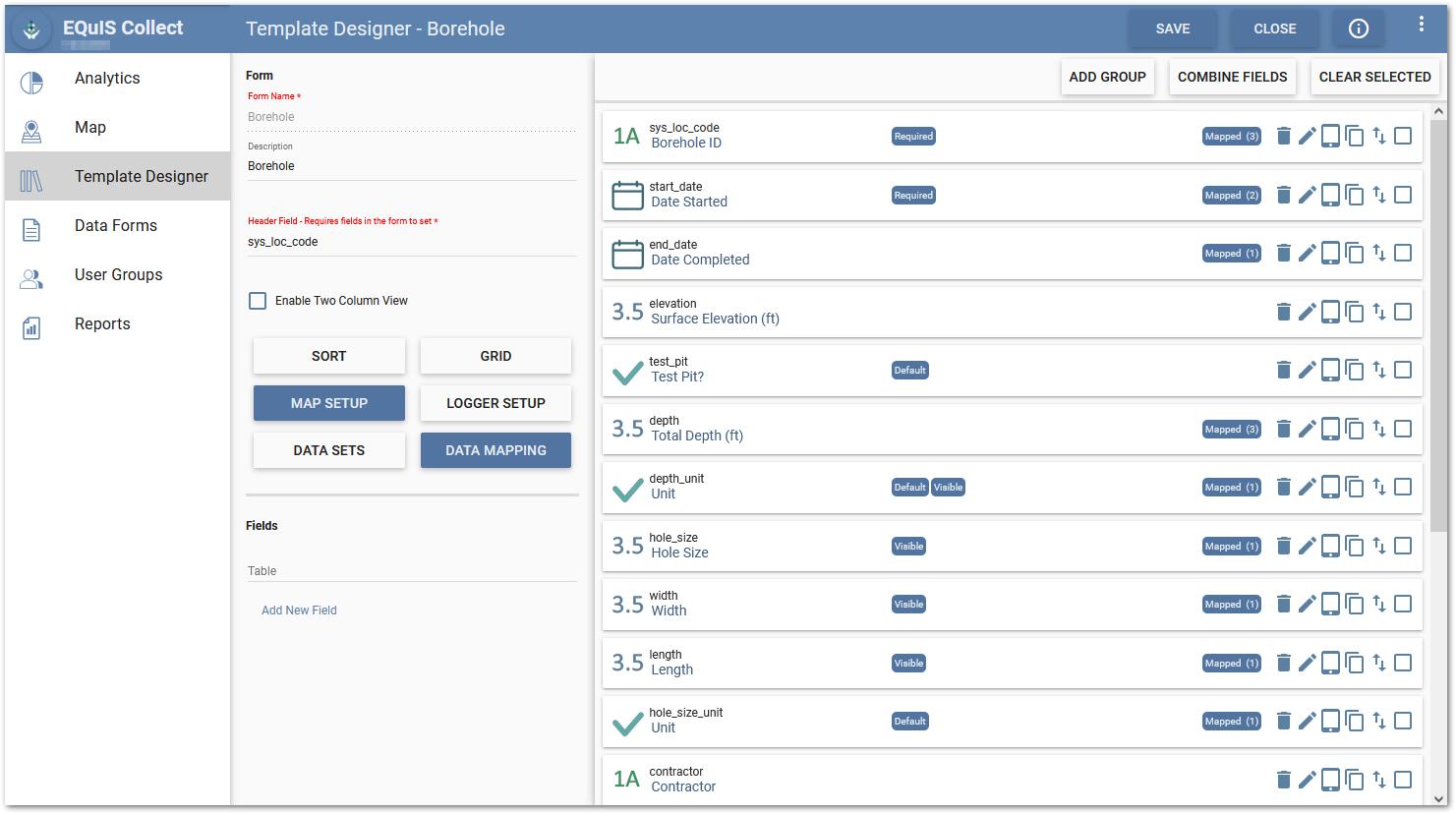Edit the length field with pencil icon

pos(1307,663)
